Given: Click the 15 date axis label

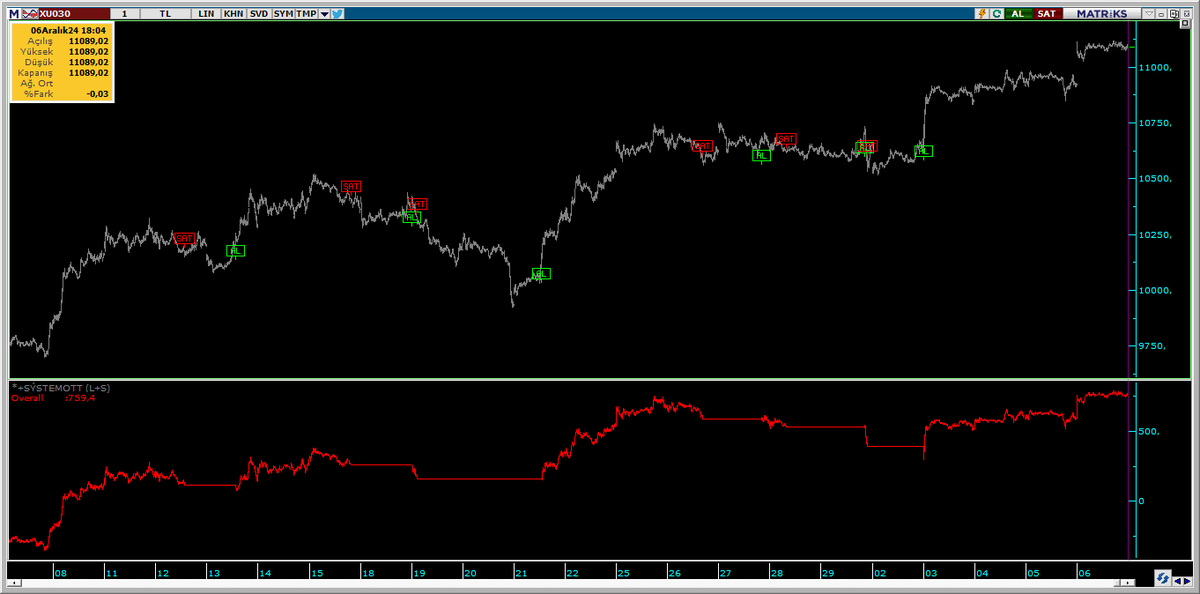Looking at the screenshot, I should [316, 573].
